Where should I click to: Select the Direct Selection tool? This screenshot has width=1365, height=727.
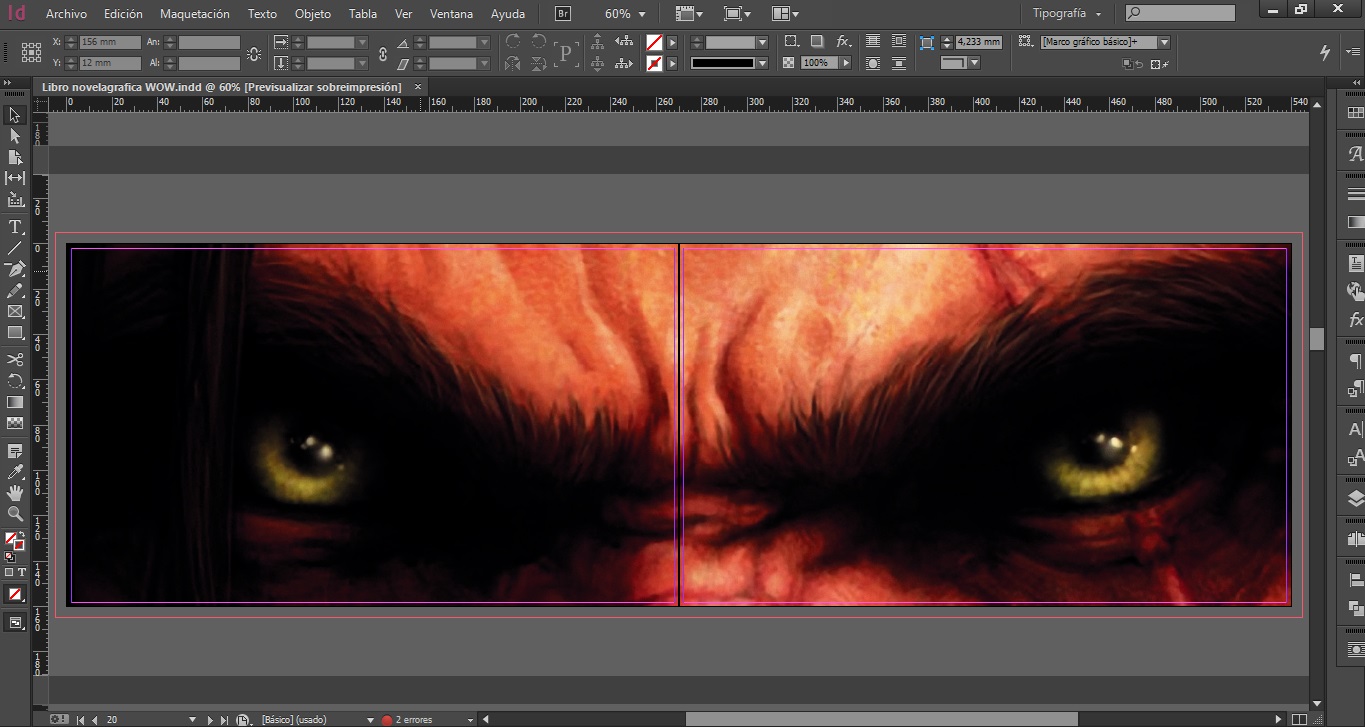[15, 136]
